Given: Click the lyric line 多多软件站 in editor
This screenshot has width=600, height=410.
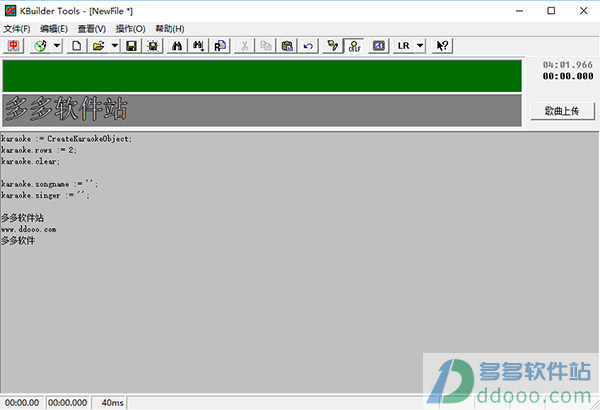Looking at the screenshot, I should tap(22, 218).
